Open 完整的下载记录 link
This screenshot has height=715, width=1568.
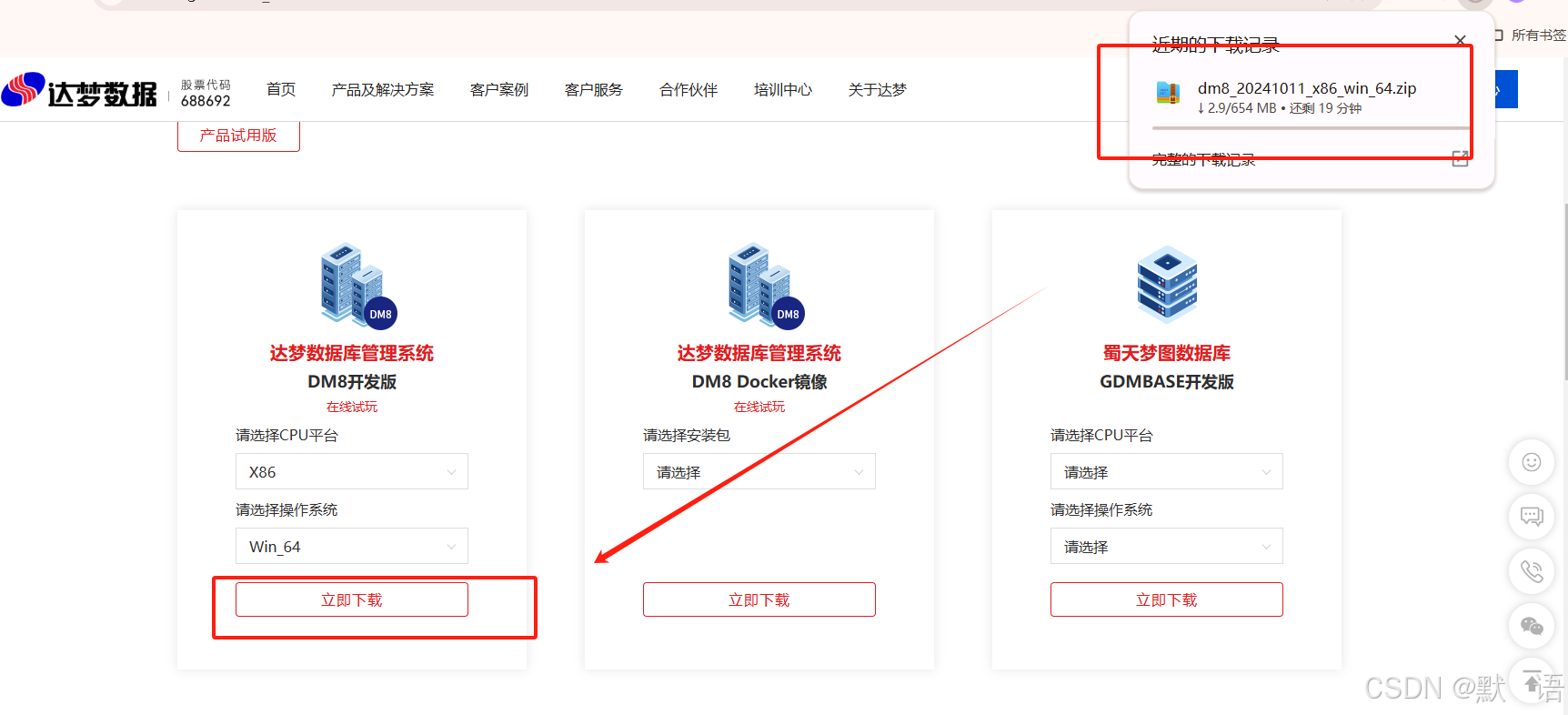click(1203, 159)
